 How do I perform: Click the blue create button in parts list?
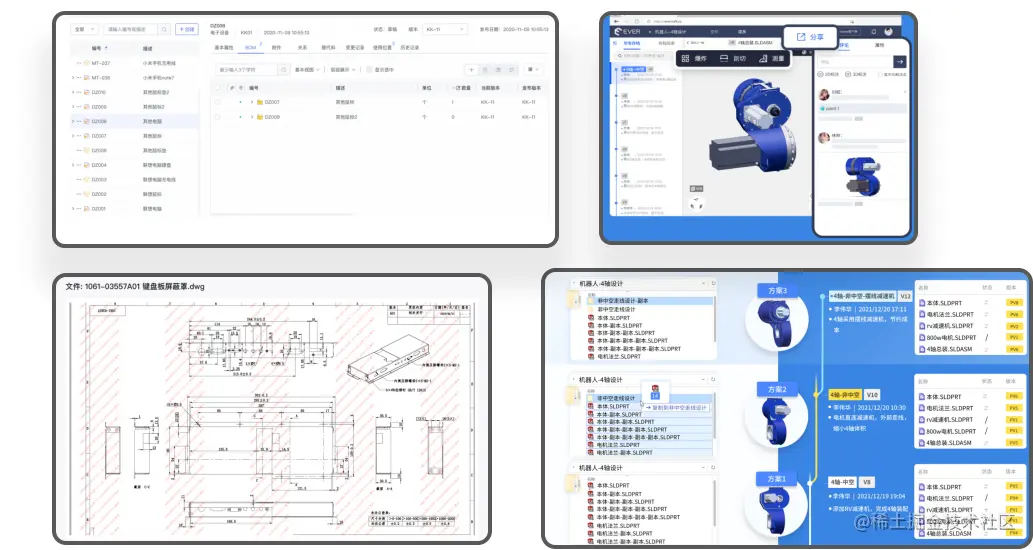tap(186, 30)
